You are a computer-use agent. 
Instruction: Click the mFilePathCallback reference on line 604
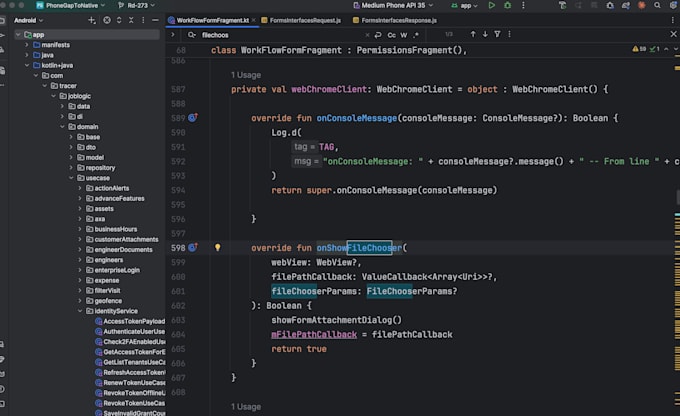314,334
